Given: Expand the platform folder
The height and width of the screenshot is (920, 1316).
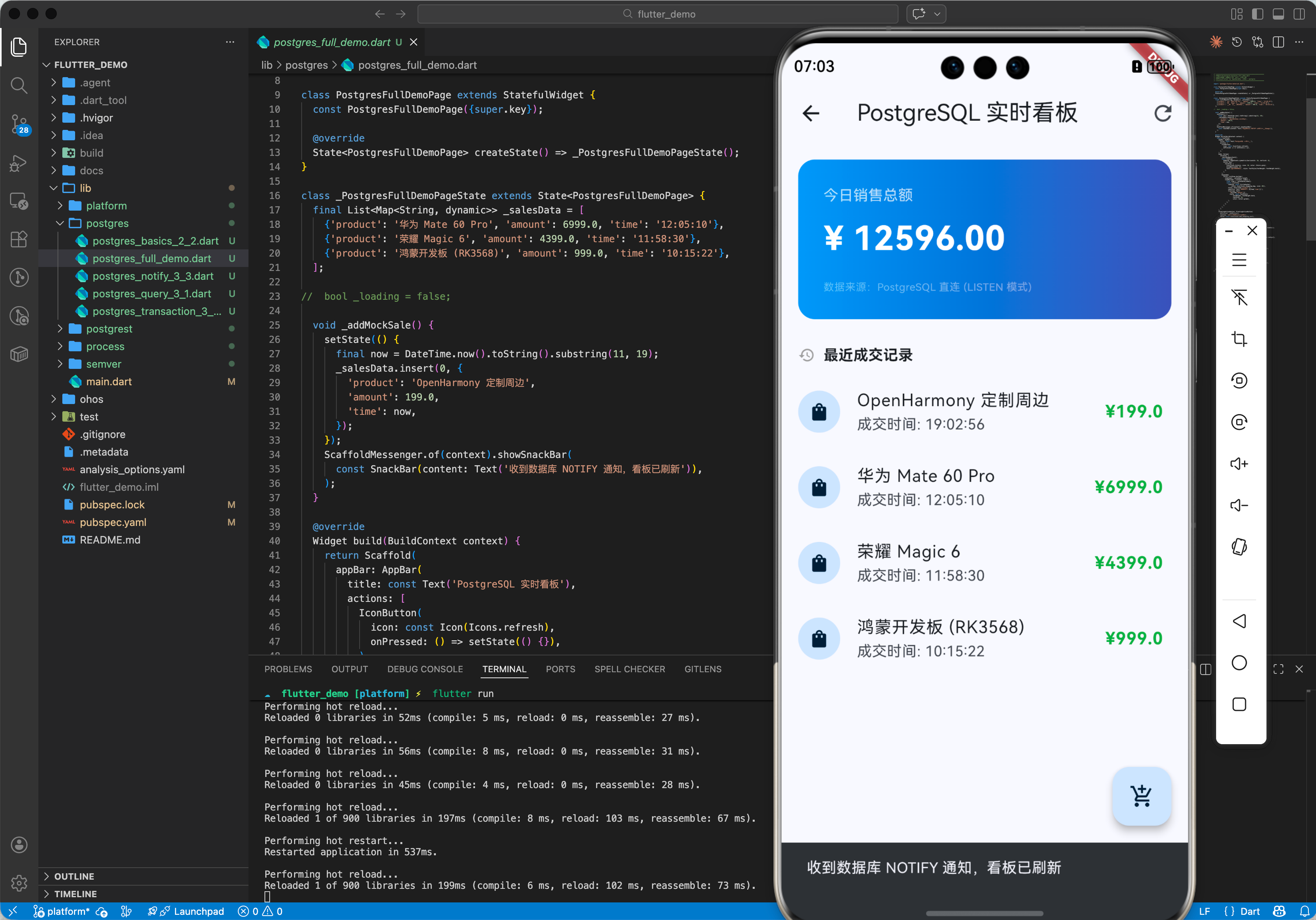Looking at the screenshot, I should [x=106, y=206].
